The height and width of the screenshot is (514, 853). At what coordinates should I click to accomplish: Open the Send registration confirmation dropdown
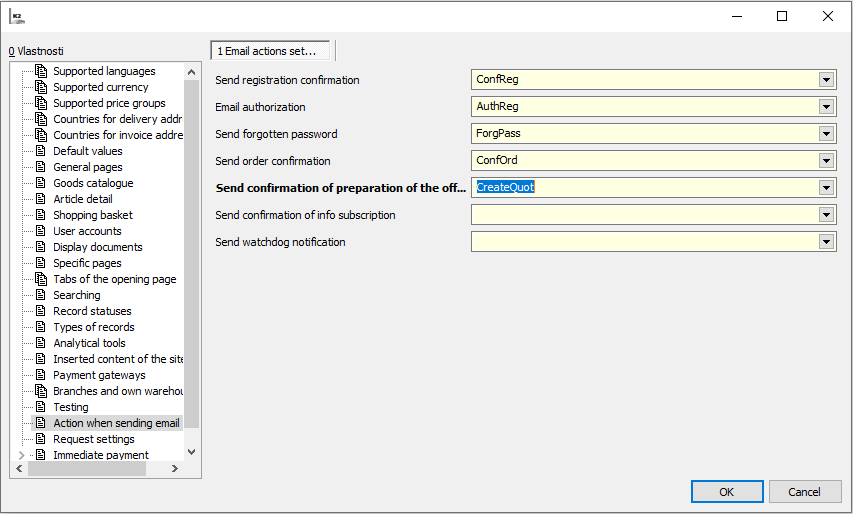pyautogui.click(x=826, y=80)
